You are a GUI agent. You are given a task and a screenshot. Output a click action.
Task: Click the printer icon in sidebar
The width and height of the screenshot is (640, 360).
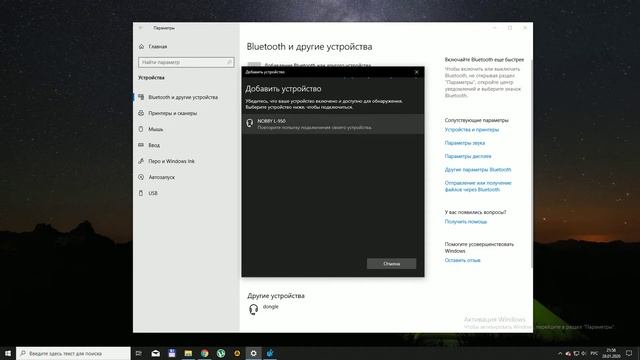[141, 113]
